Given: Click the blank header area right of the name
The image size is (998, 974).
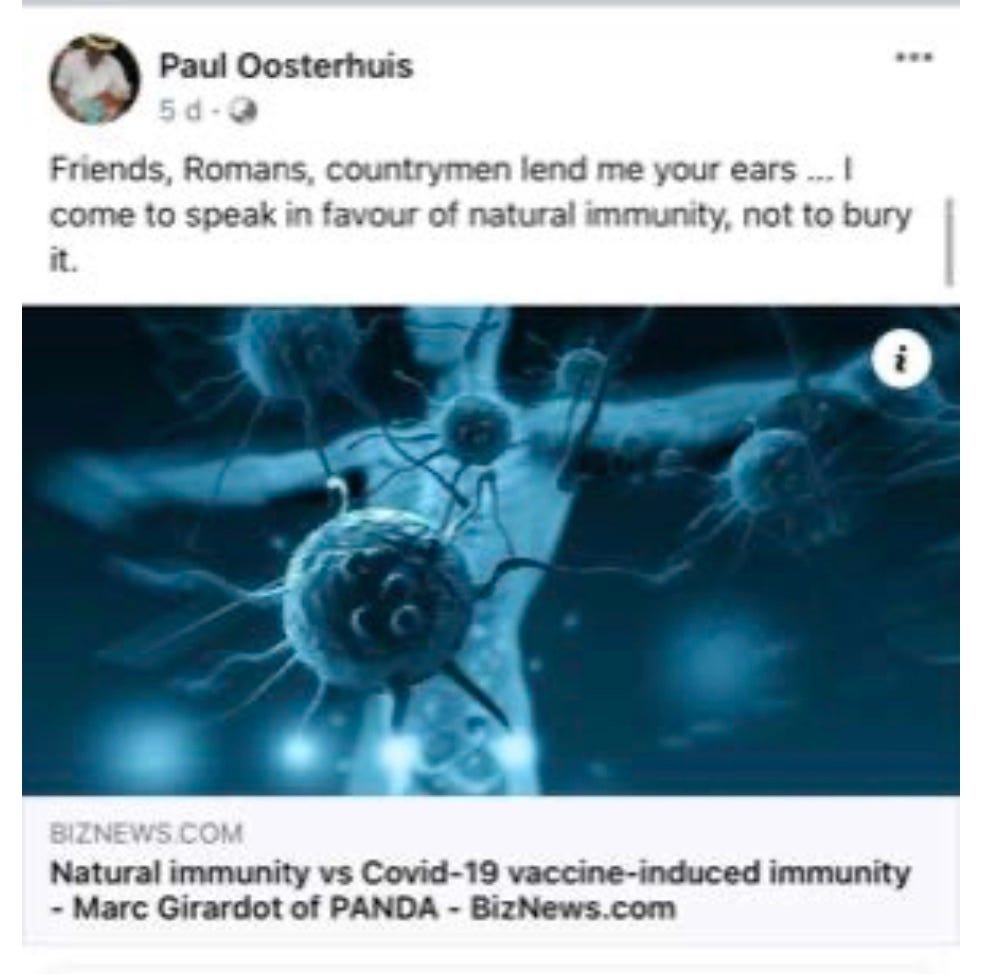Looking at the screenshot, I should pos(649,67).
